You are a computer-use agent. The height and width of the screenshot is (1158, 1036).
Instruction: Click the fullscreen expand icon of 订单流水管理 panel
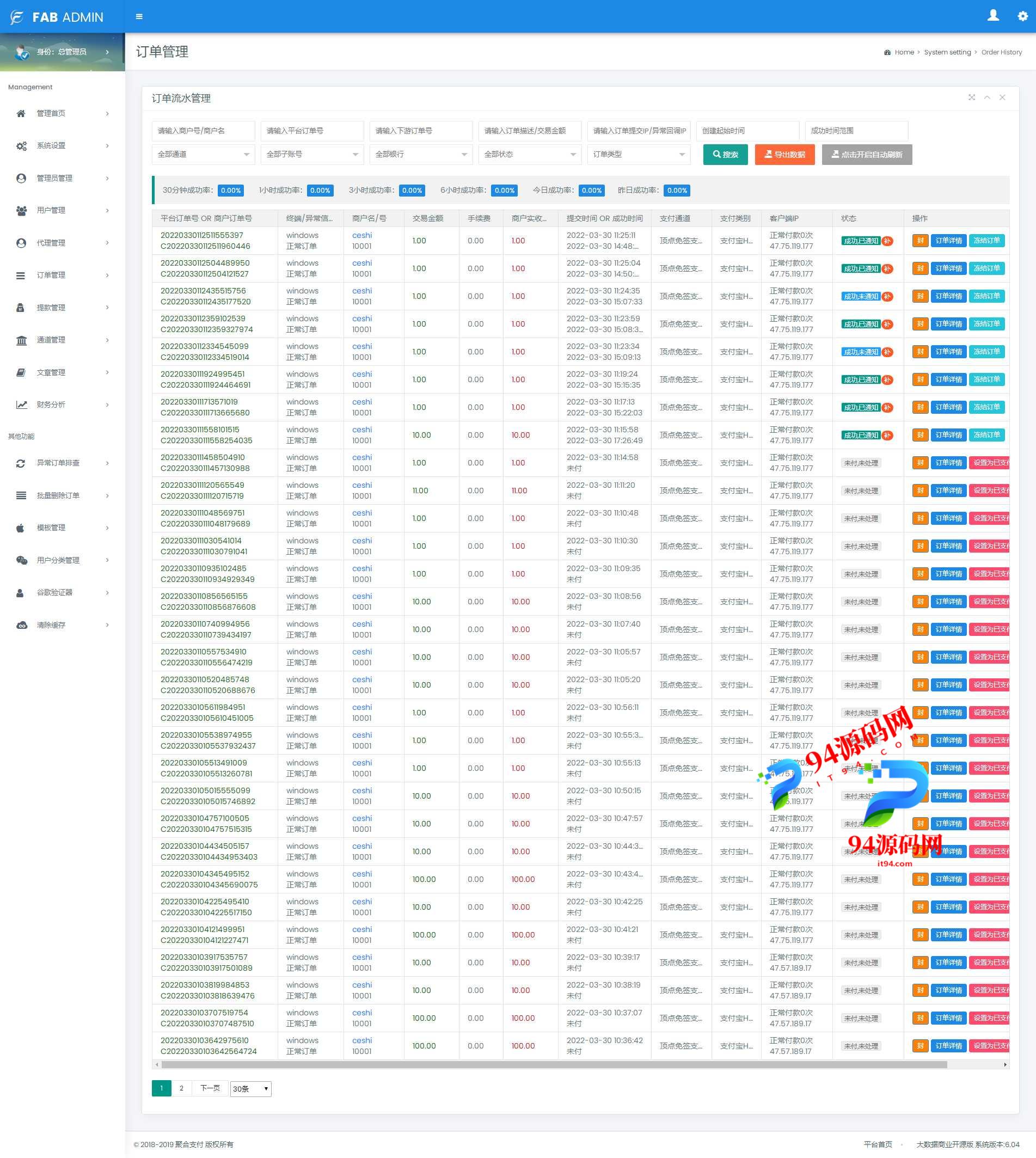coord(972,97)
